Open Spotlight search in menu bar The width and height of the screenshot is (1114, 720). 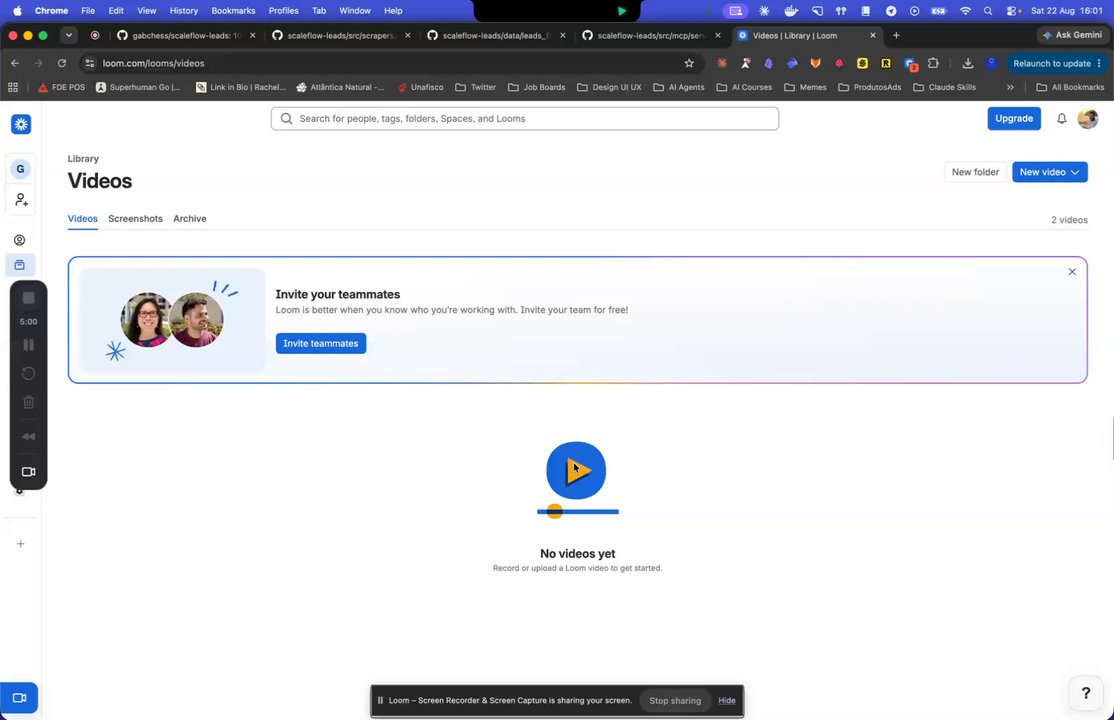click(988, 11)
